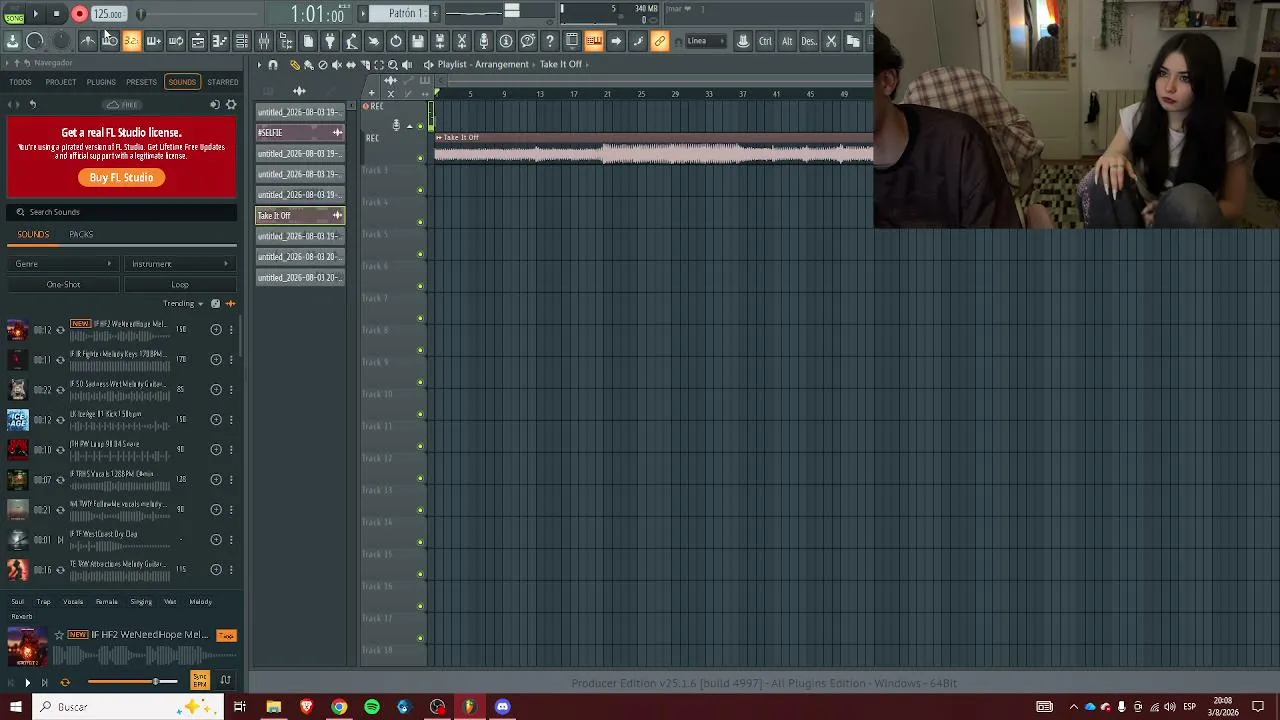Open the Playlist menu arrow
Screen dimensions: 1280x720
point(259,65)
